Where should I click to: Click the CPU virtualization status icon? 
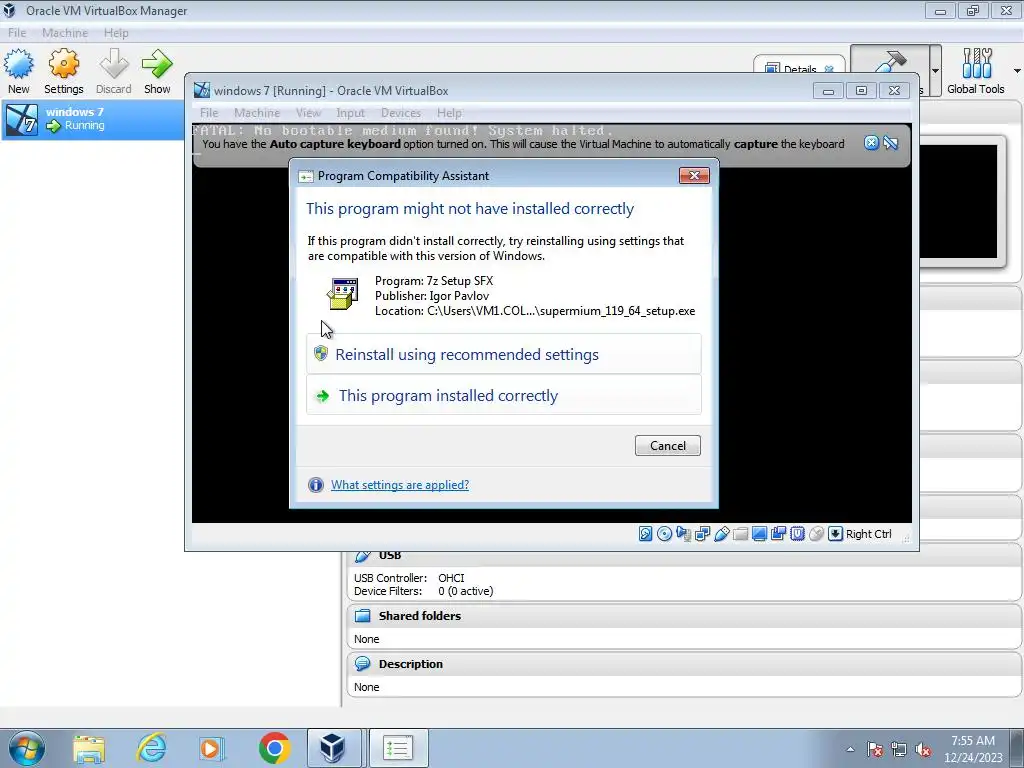[797, 534]
